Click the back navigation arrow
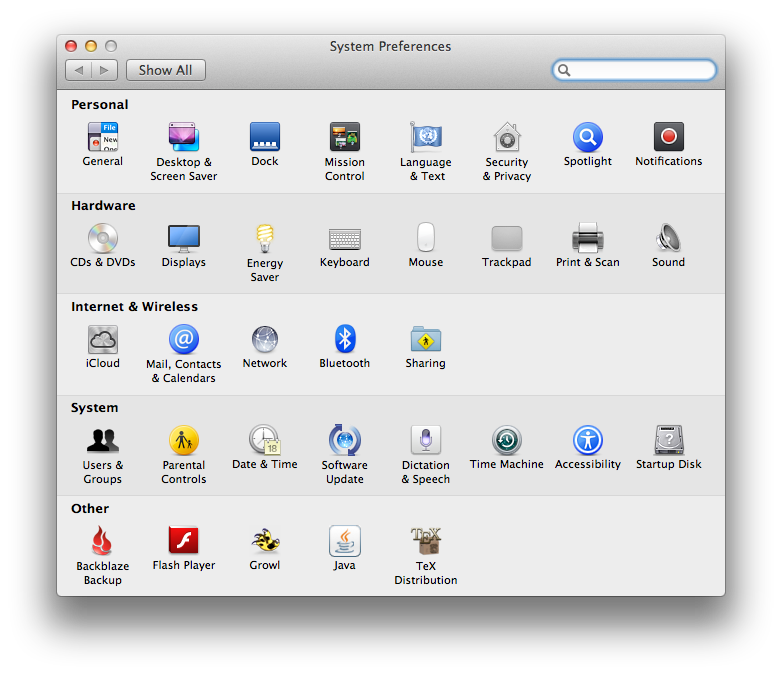The height and width of the screenshot is (675, 782). point(79,70)
